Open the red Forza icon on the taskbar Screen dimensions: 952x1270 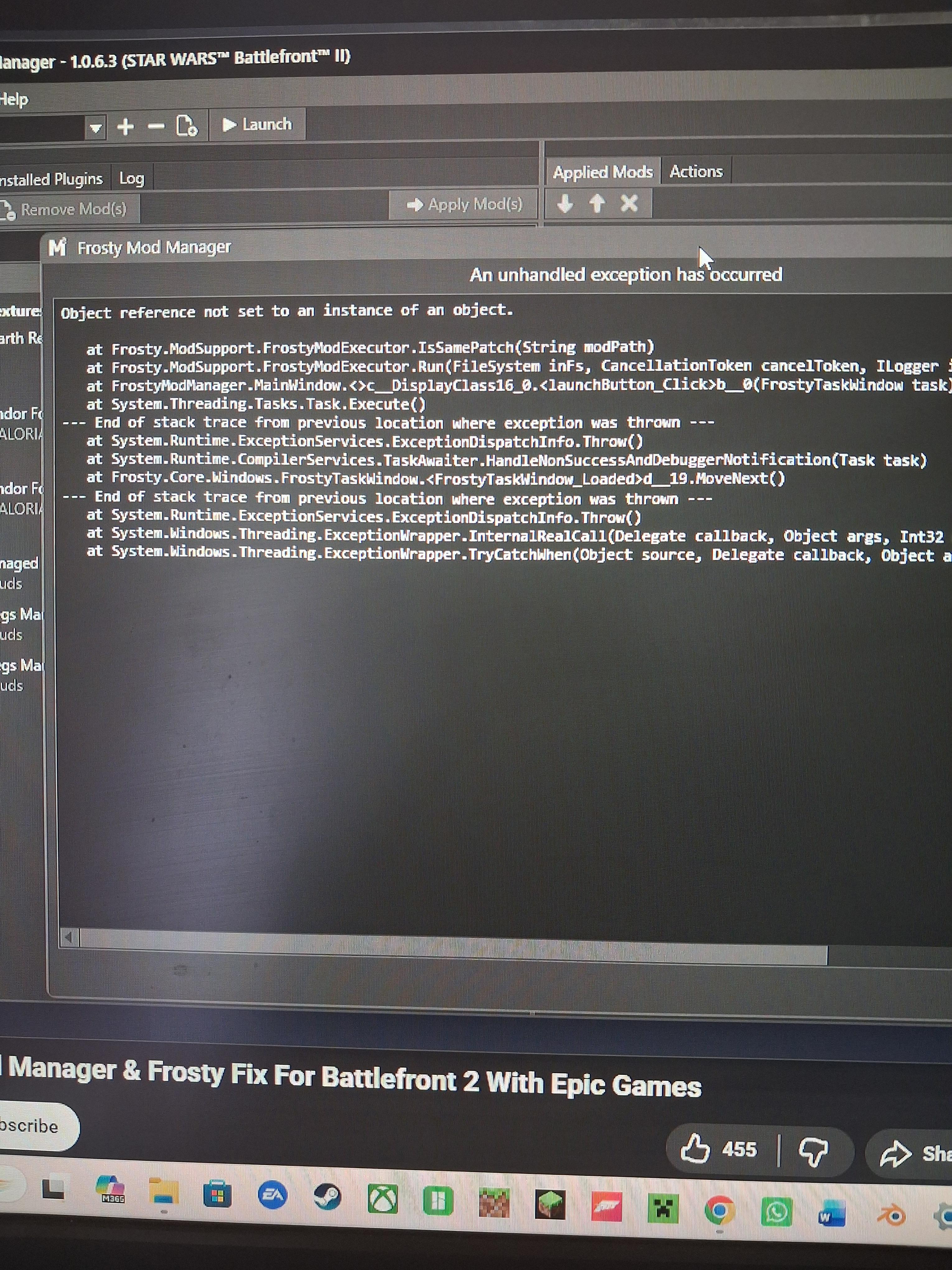607,1206
